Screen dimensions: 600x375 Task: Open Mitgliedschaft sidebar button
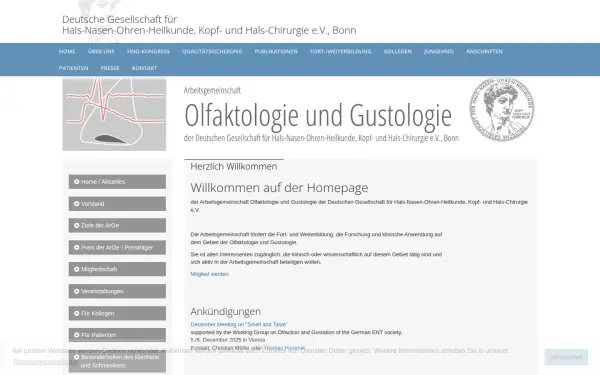pos(117,269)
